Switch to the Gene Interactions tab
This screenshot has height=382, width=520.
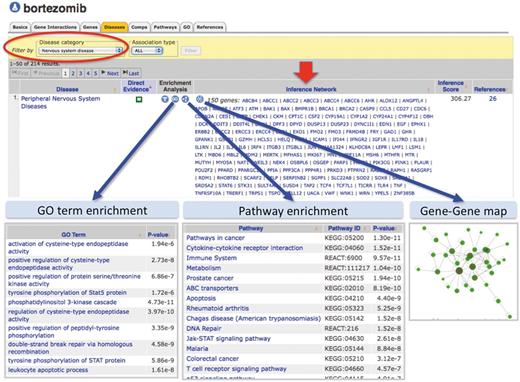[55, 27]
